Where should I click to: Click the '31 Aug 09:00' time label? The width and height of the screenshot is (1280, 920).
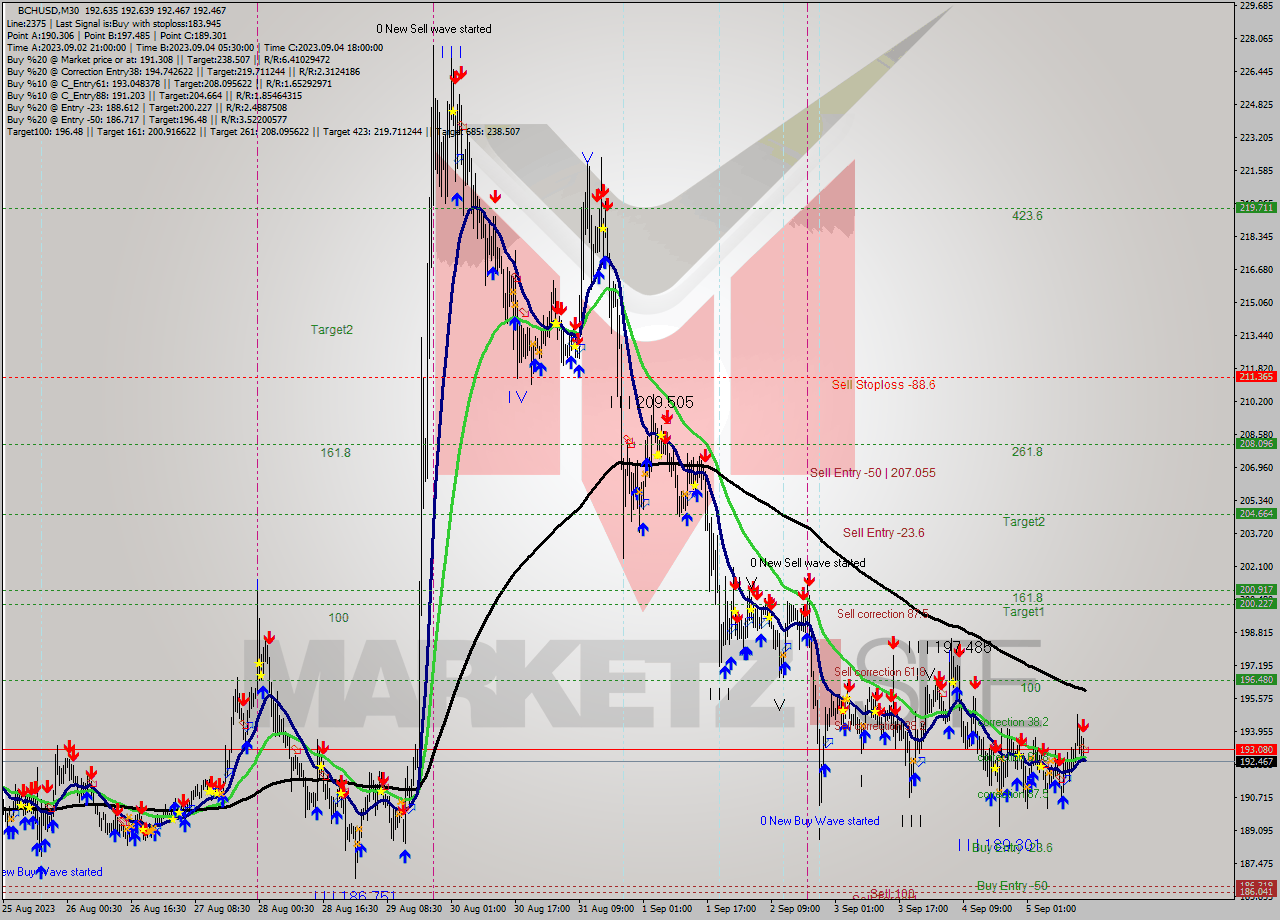coord(606,909)
